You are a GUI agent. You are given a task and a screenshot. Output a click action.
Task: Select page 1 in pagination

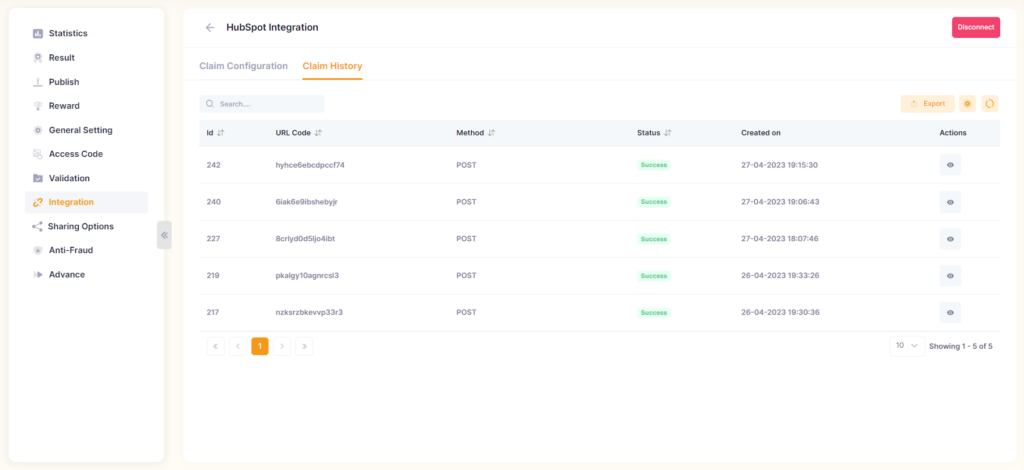tap(260, 346)
